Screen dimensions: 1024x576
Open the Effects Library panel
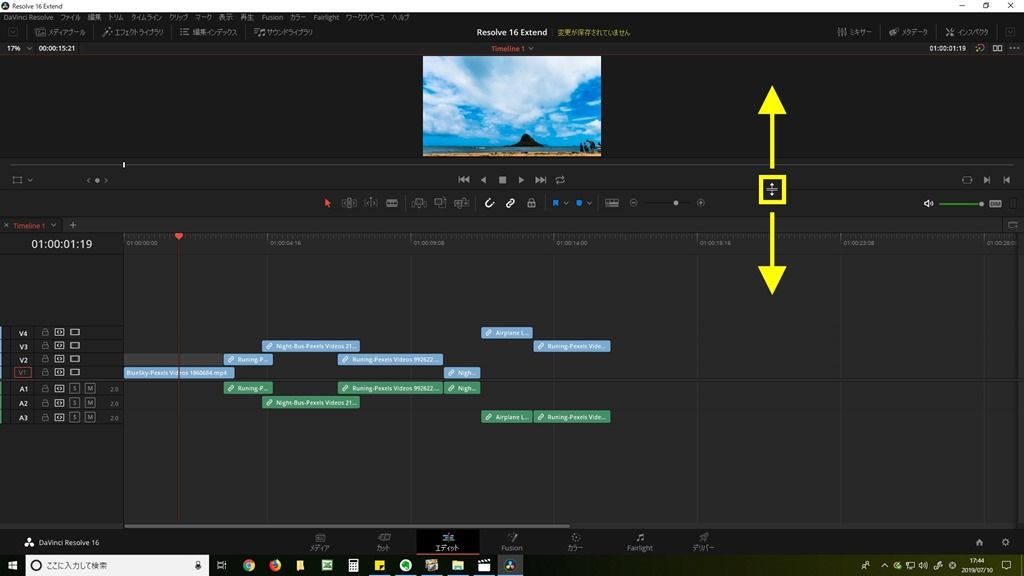[x=133, y=32]
